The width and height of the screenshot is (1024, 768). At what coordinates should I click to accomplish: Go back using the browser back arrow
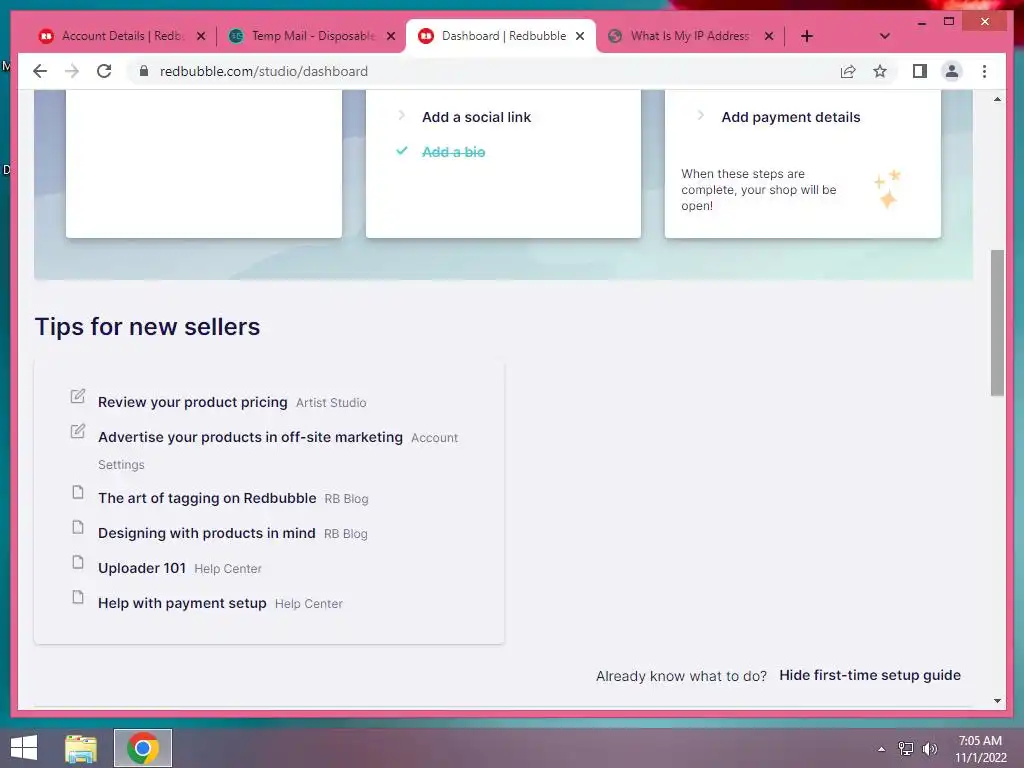coord(40,71)
